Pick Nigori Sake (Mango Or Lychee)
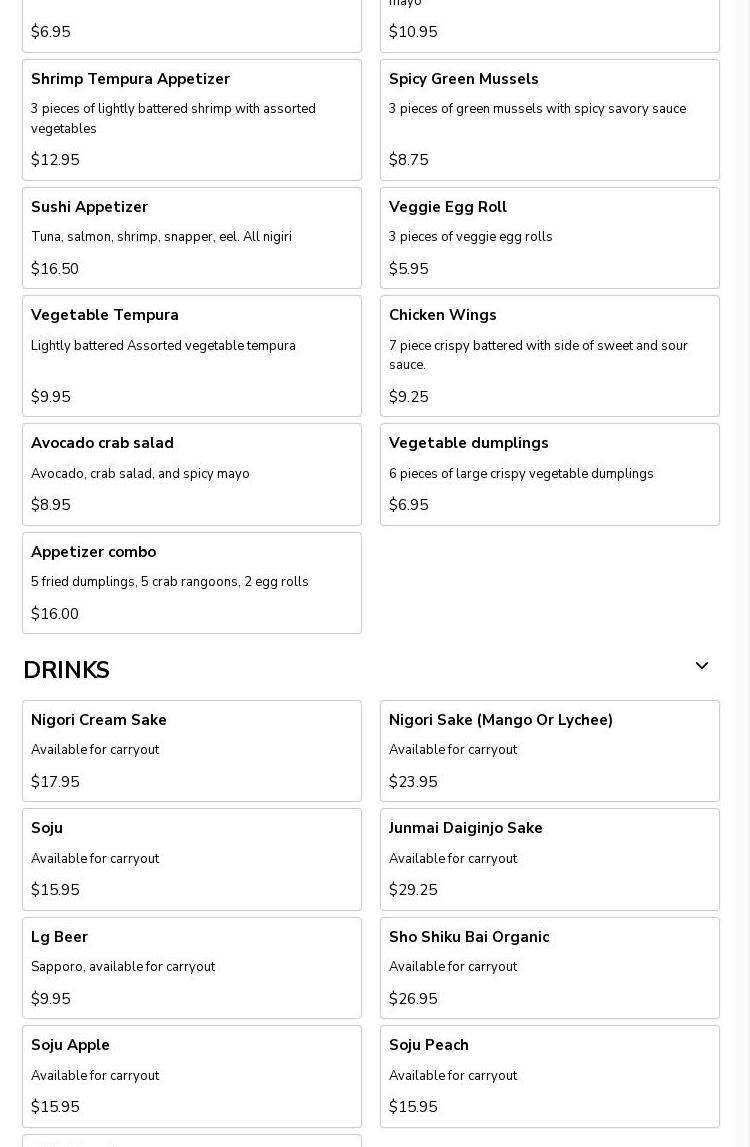The image size is (750, 1147). pyautogui.click(x=549, y=750)
